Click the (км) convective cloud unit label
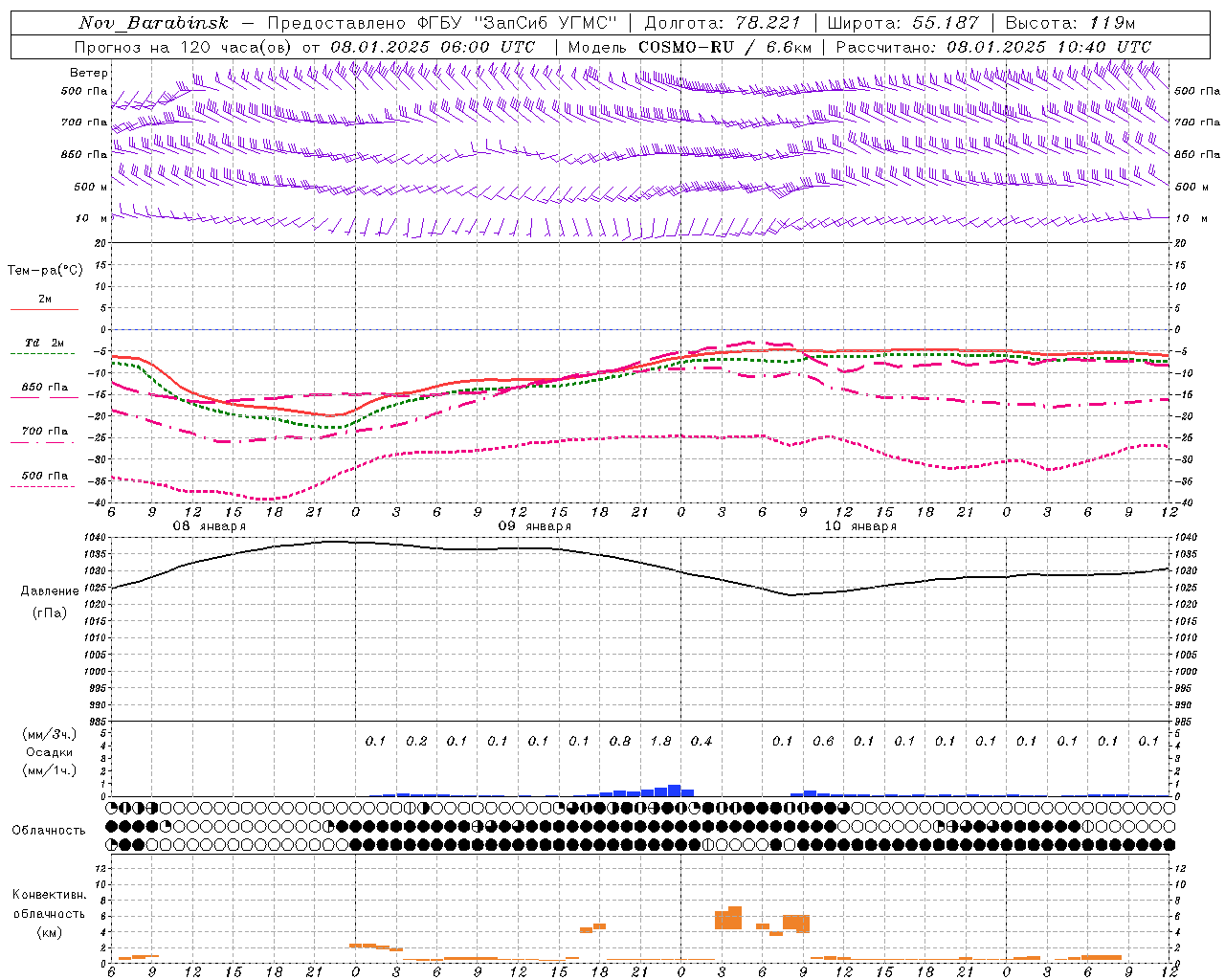The height and width of the screenshot is (980, 1225). (49, 932)
